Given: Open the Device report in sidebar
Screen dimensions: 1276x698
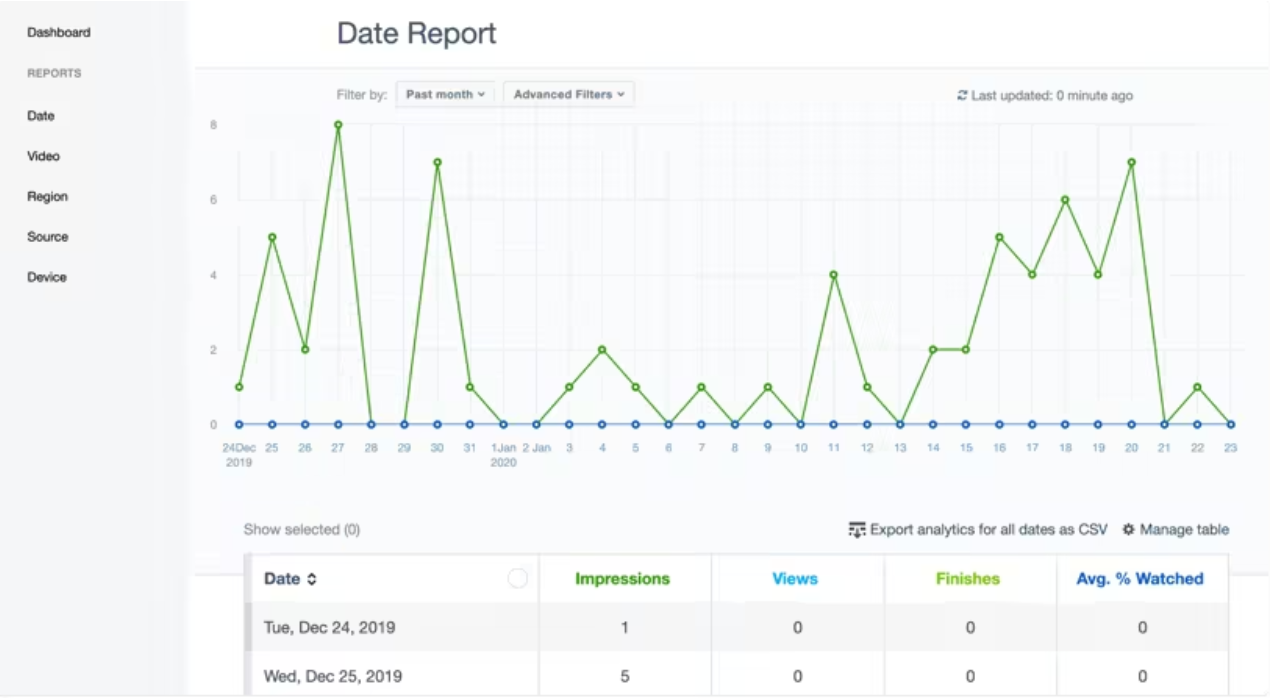Looking at the screenshot, I should point(46,277).
